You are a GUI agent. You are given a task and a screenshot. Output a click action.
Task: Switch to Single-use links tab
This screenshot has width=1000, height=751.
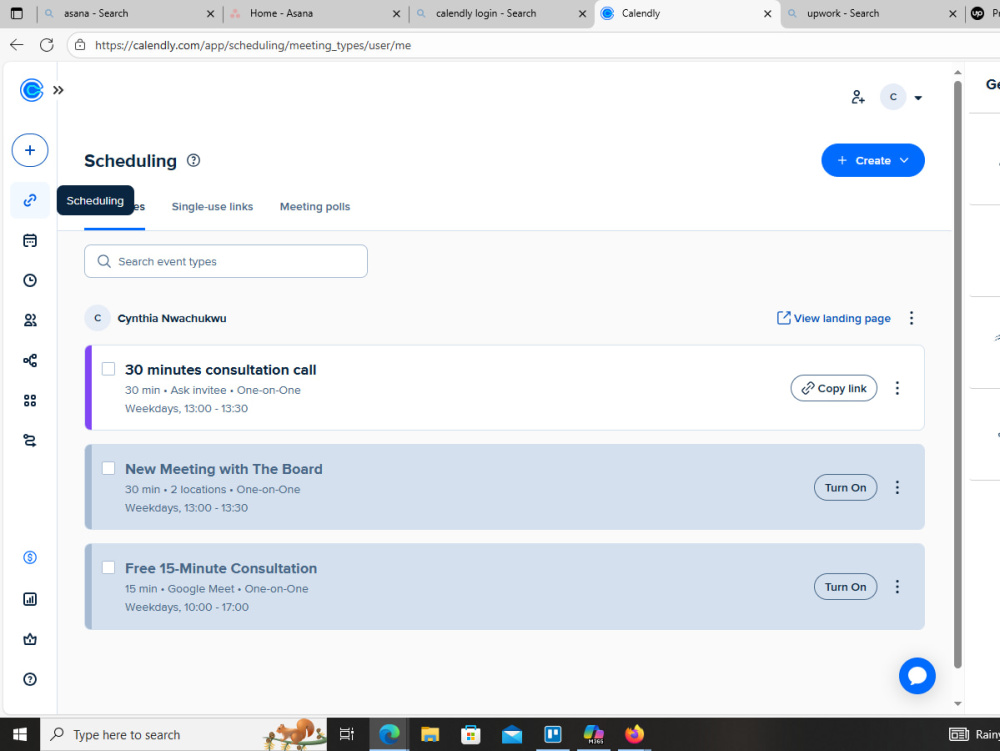coord(212,207)
